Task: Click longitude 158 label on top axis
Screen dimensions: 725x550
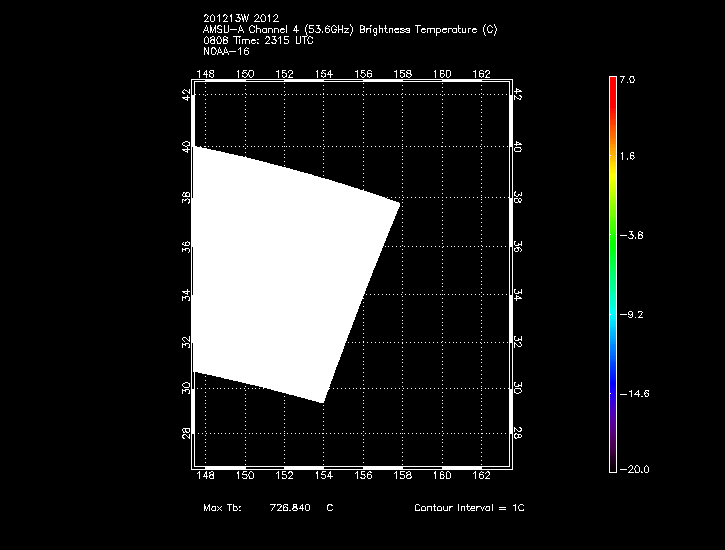Action: [x=402, y=73]
